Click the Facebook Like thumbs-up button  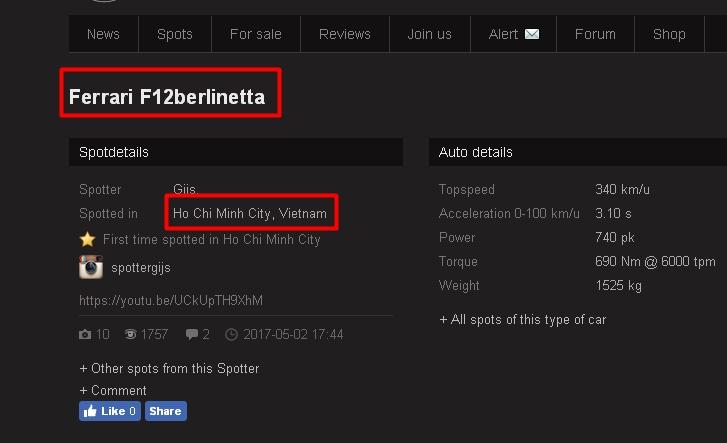pos(109,411)
